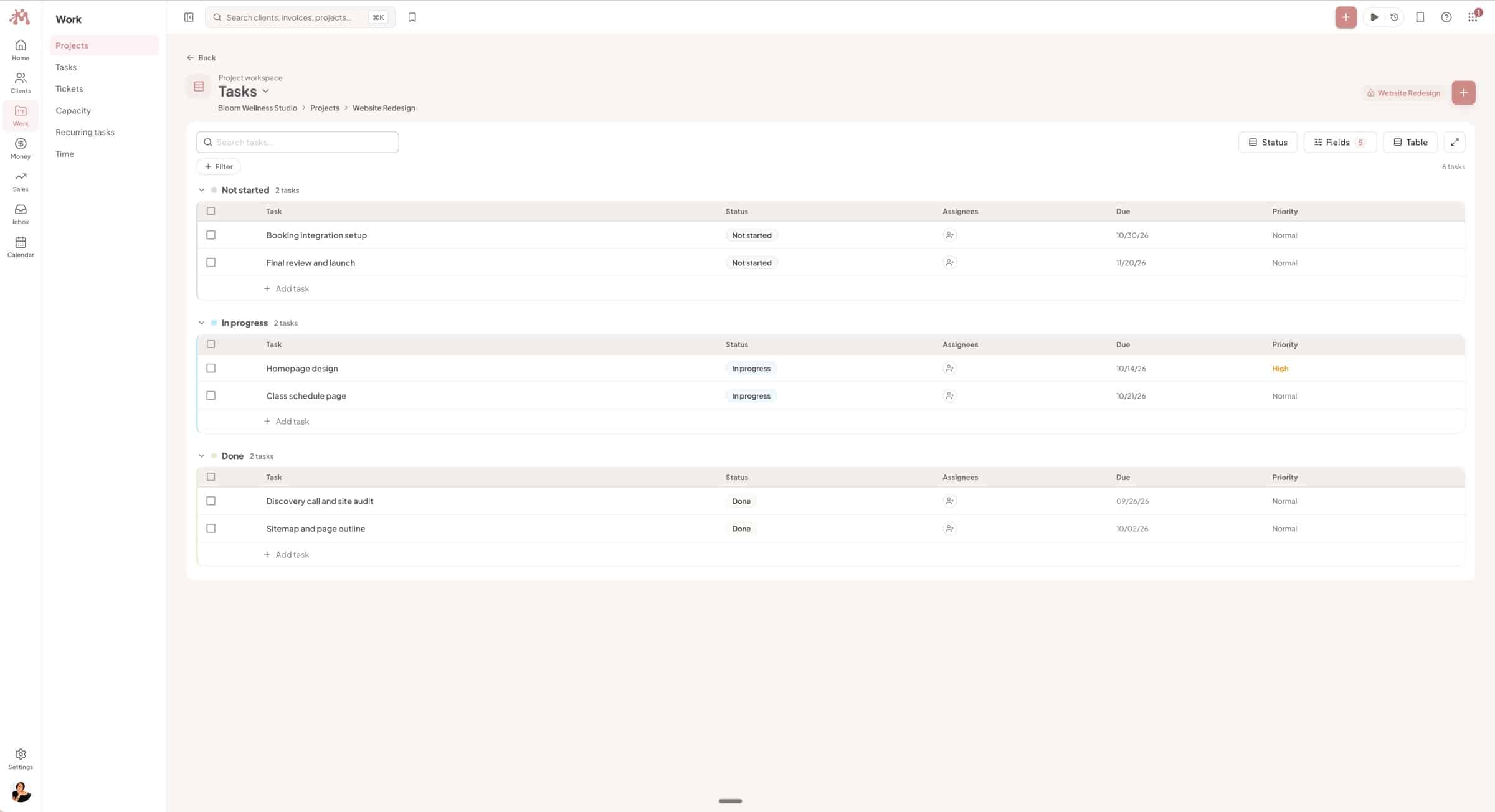Go to Time in Work menu
Viewport: 1495px width, 812px height.
pos(65,154)
